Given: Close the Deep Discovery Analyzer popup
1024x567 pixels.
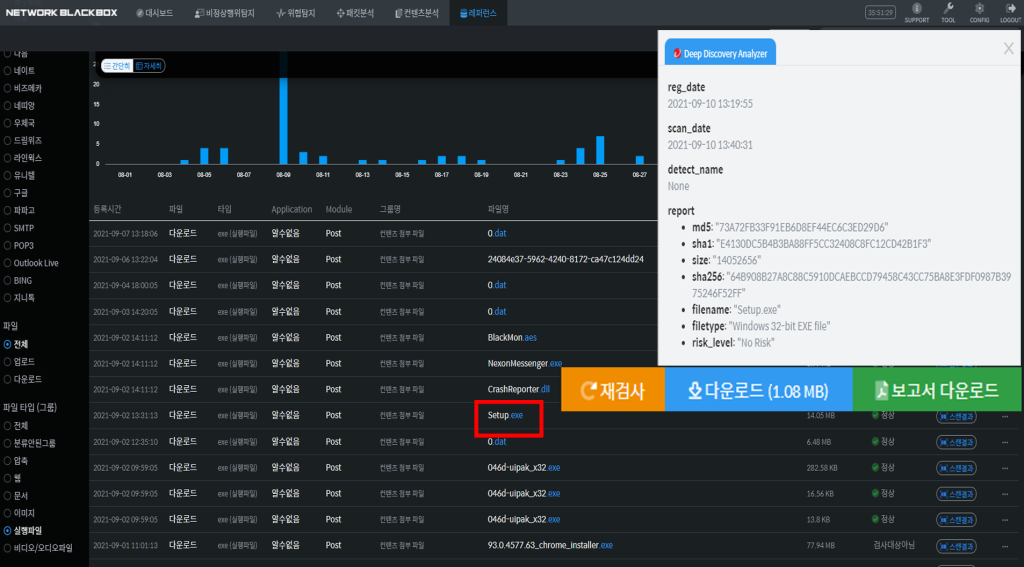Looking at the screenshot, I should click(x=1008, y=48).
